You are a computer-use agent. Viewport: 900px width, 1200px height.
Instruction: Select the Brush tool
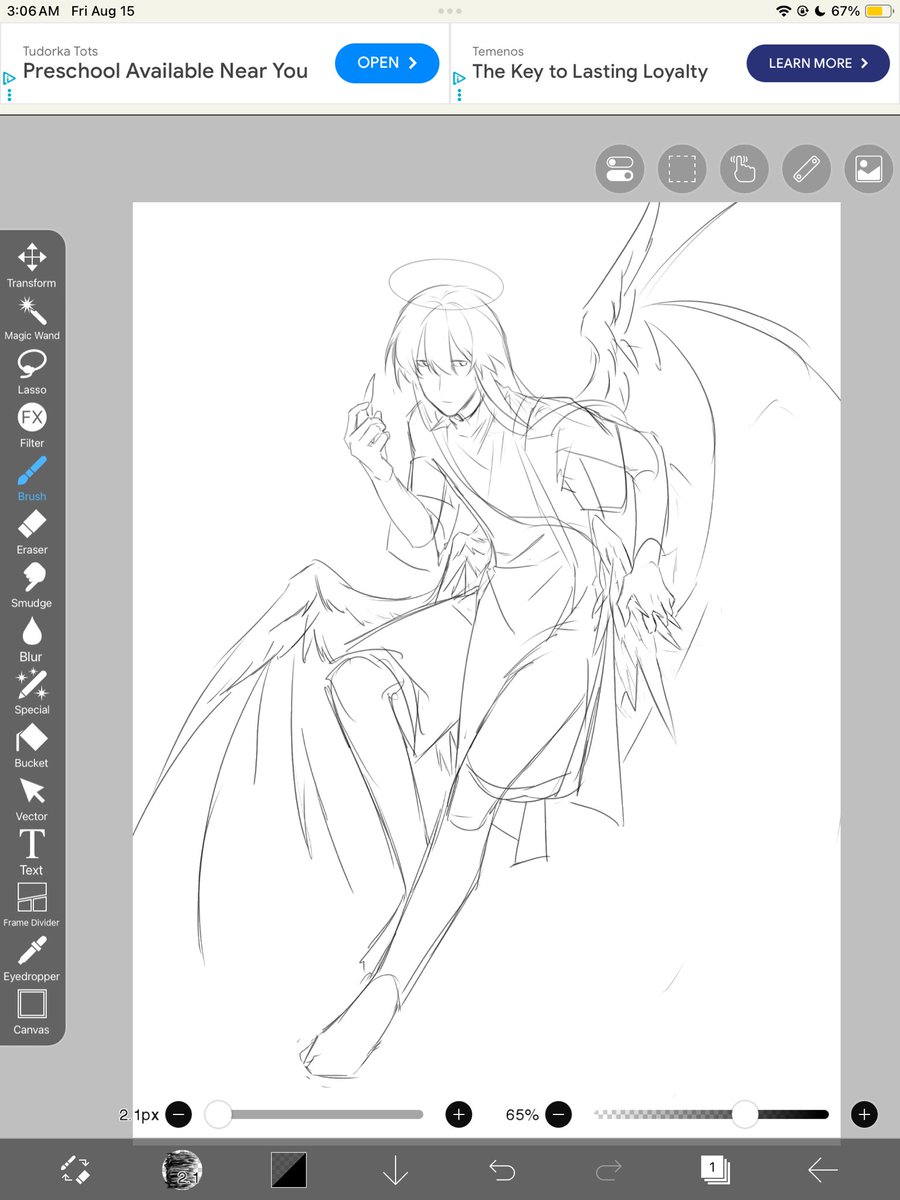coord(32,479)
